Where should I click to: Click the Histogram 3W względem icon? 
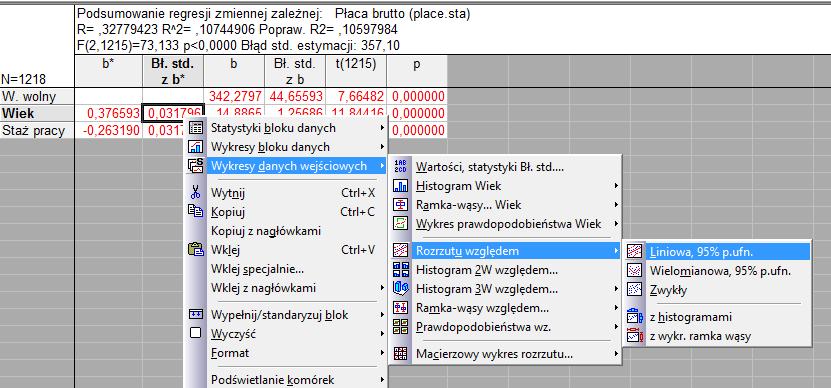[x=401, y=289]
